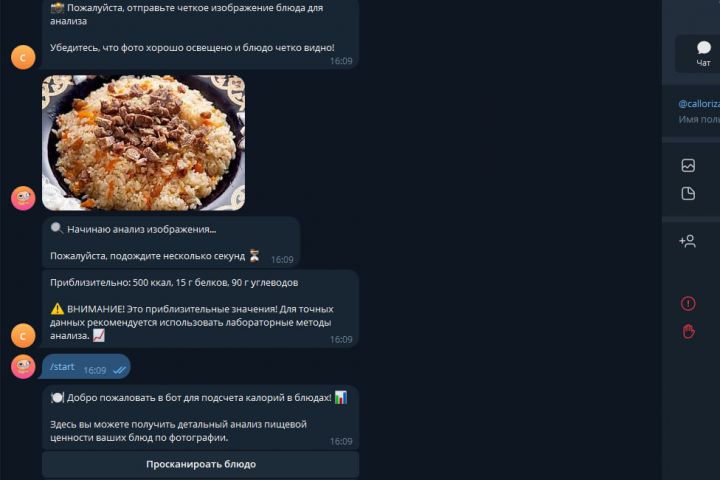Click the media gallery icon in sidebar
This screenshot has width=720, height=480.
click(x=688, y=165)
